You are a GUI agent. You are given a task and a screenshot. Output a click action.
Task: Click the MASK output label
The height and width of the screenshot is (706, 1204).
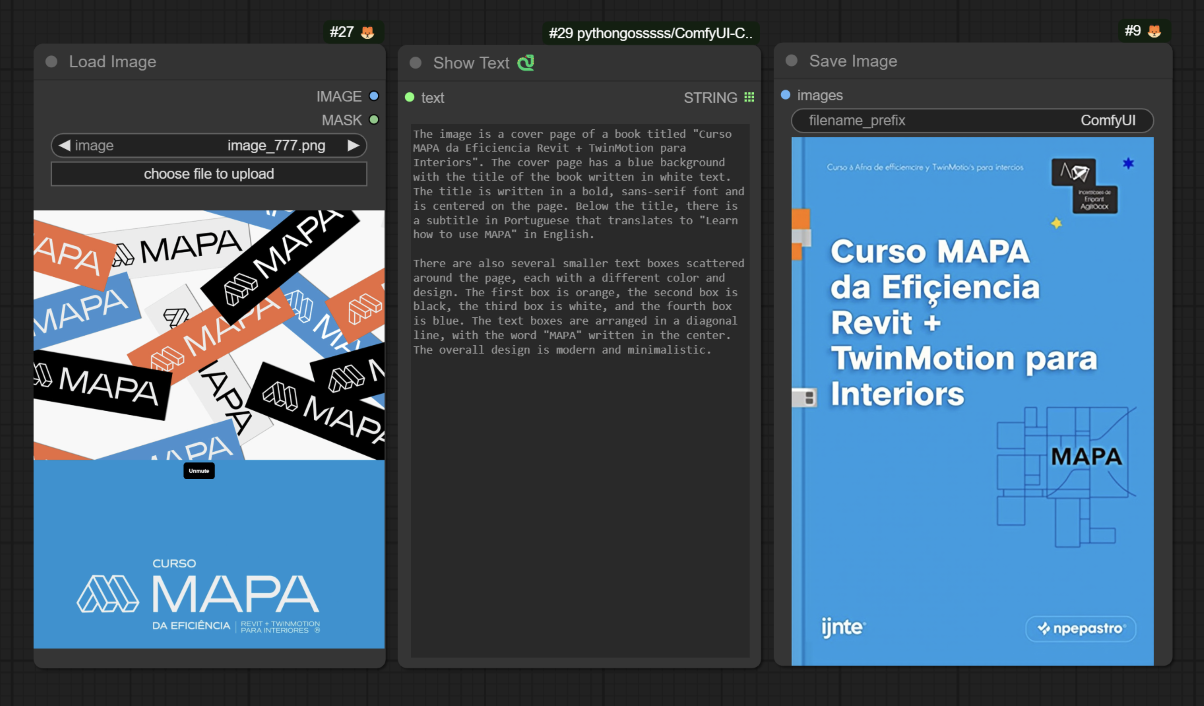(x=342, y=120)
